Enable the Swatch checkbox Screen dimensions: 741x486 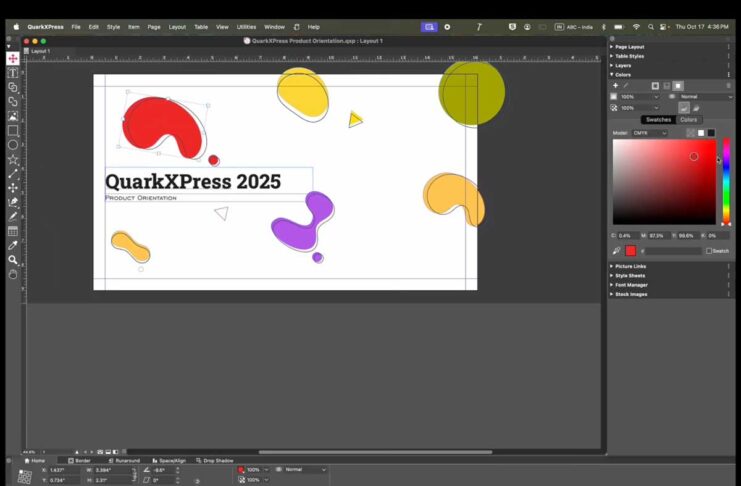pos(709,251)
